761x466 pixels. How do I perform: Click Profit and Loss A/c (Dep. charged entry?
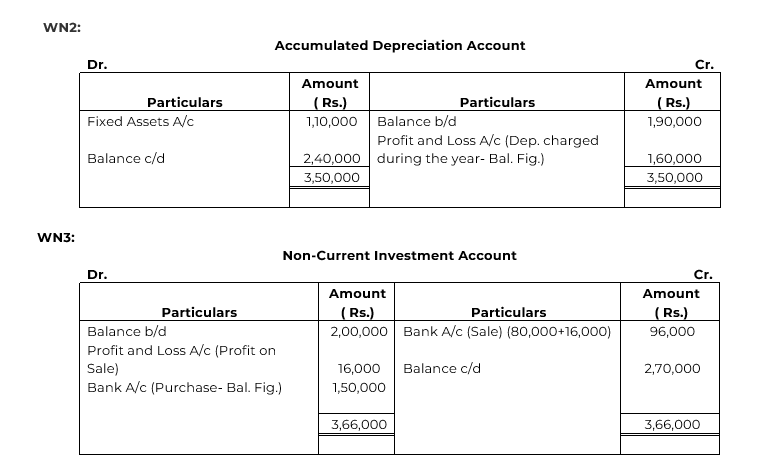pos(488,140)
